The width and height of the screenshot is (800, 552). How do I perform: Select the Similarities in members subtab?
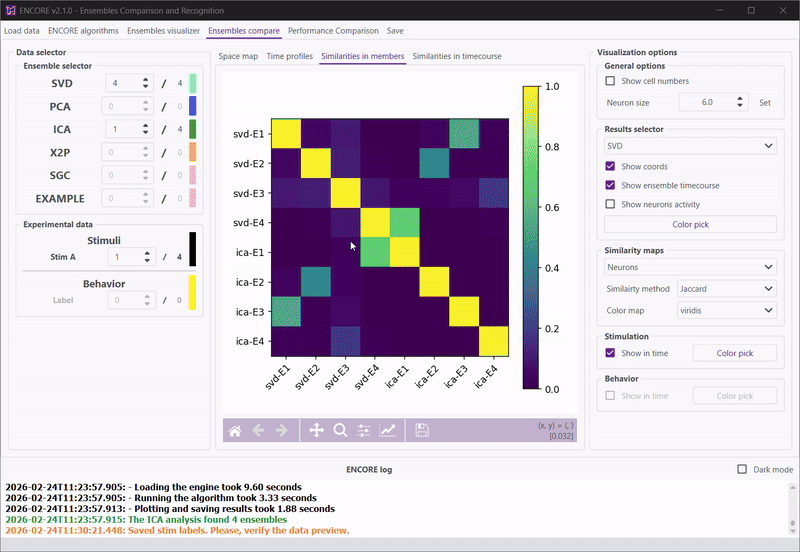click(x=362, y=56)
